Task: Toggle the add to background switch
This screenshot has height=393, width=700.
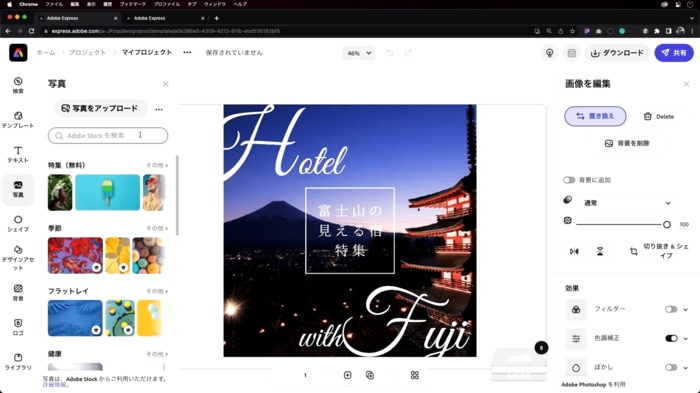Action: coord(569,180)
